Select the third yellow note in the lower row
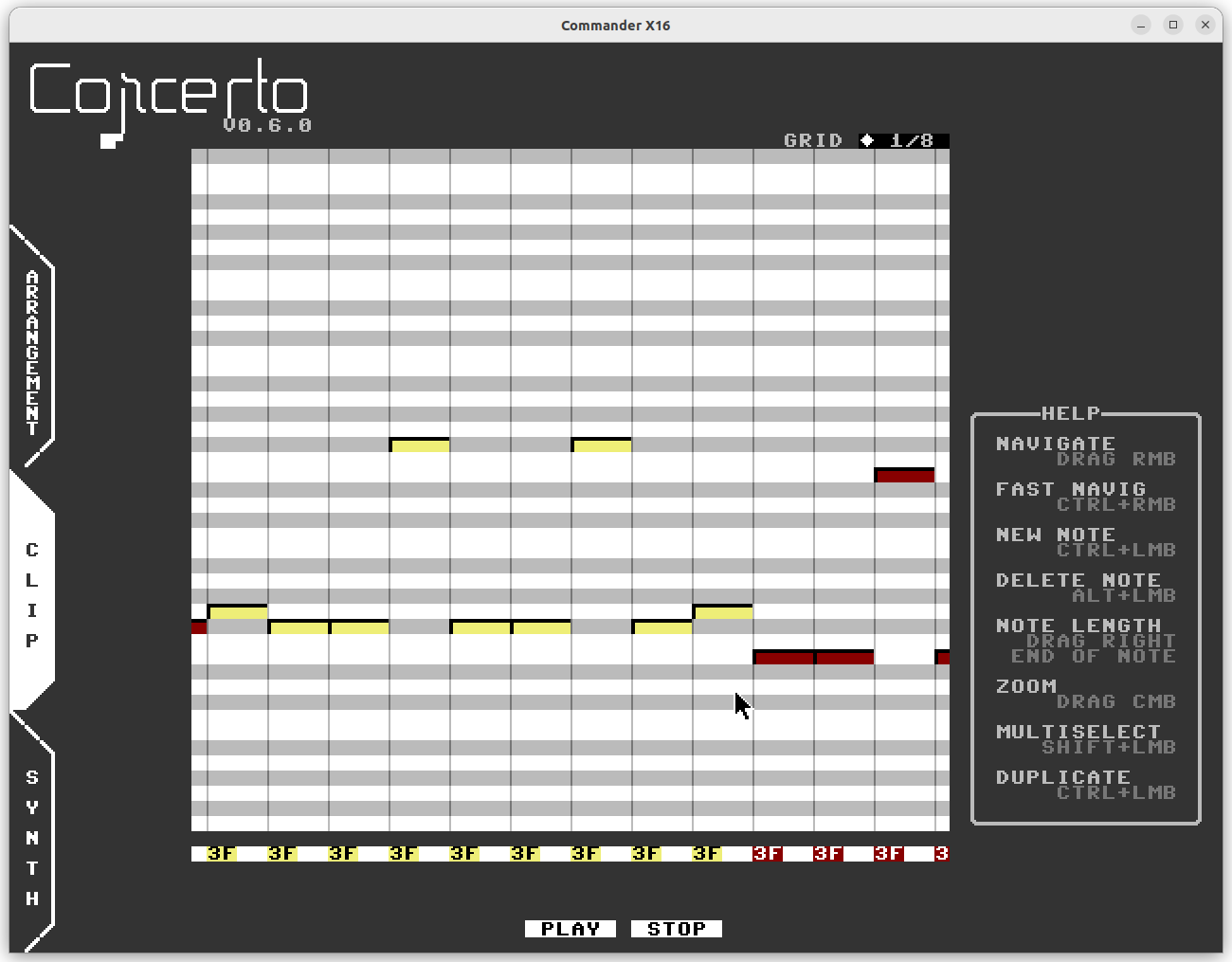Image resolution: width=1232 pixels, height=962 pixels. (x=480, y=626)
